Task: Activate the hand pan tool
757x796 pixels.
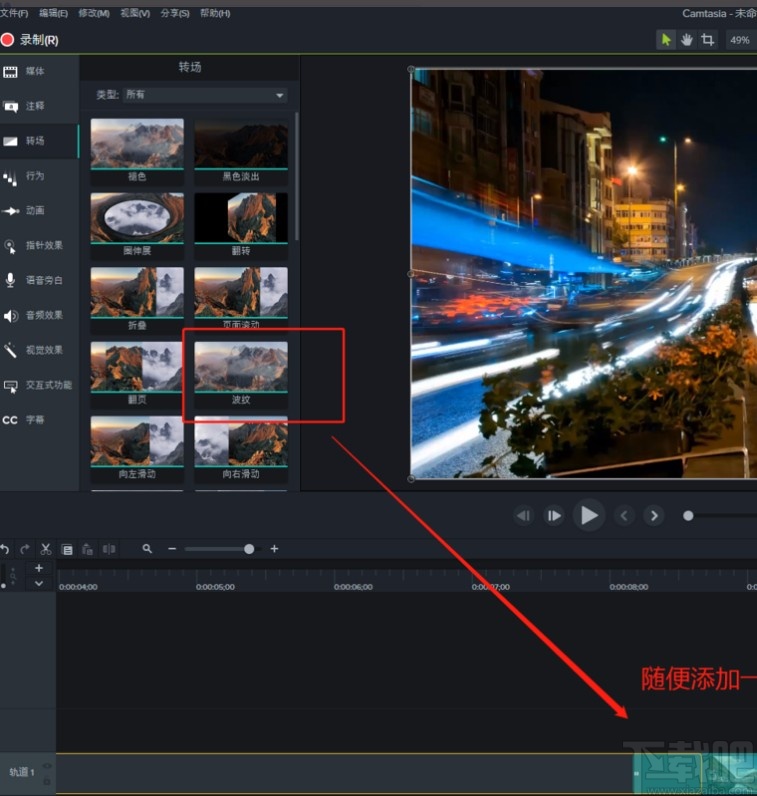Action: [686, 40]
